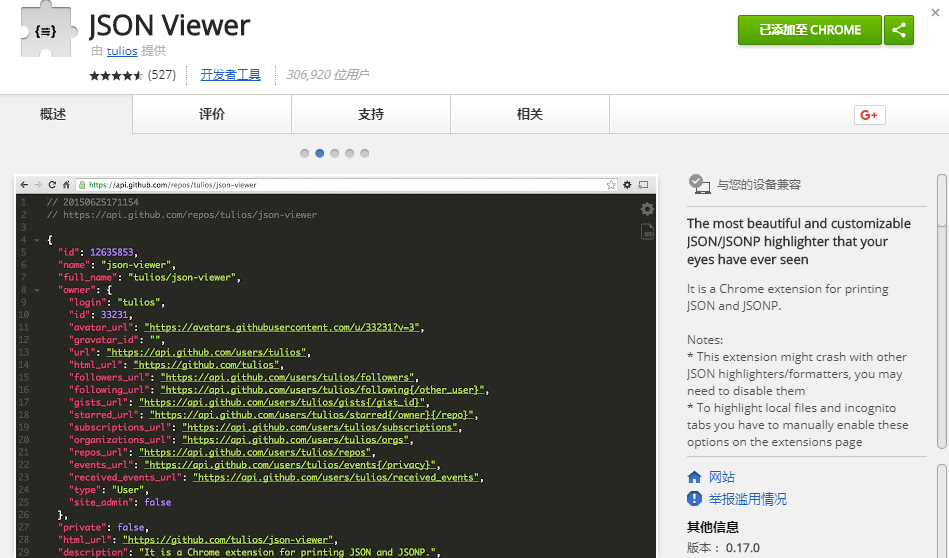Click the reload icon in screenshot browser

pyautogui.click(x=52, y=185)
